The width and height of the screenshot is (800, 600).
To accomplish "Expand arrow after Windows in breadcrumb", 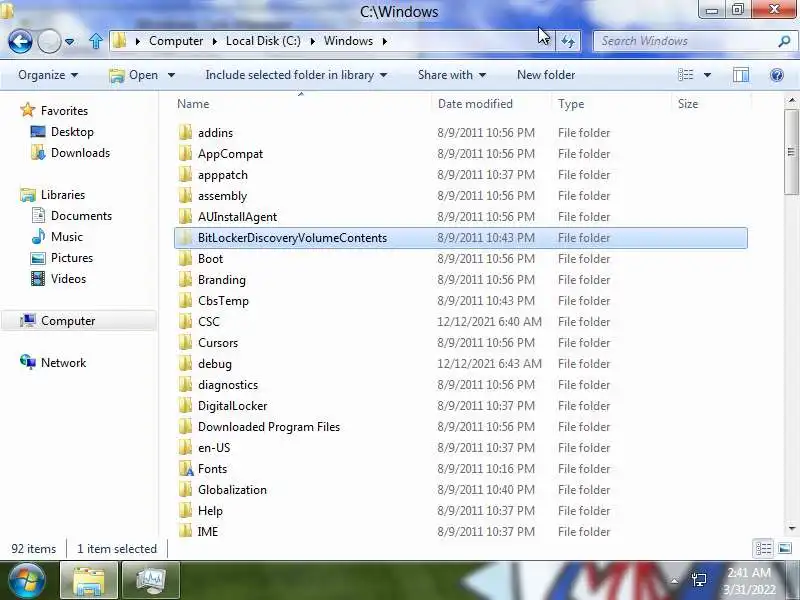I will pos(385,41).
